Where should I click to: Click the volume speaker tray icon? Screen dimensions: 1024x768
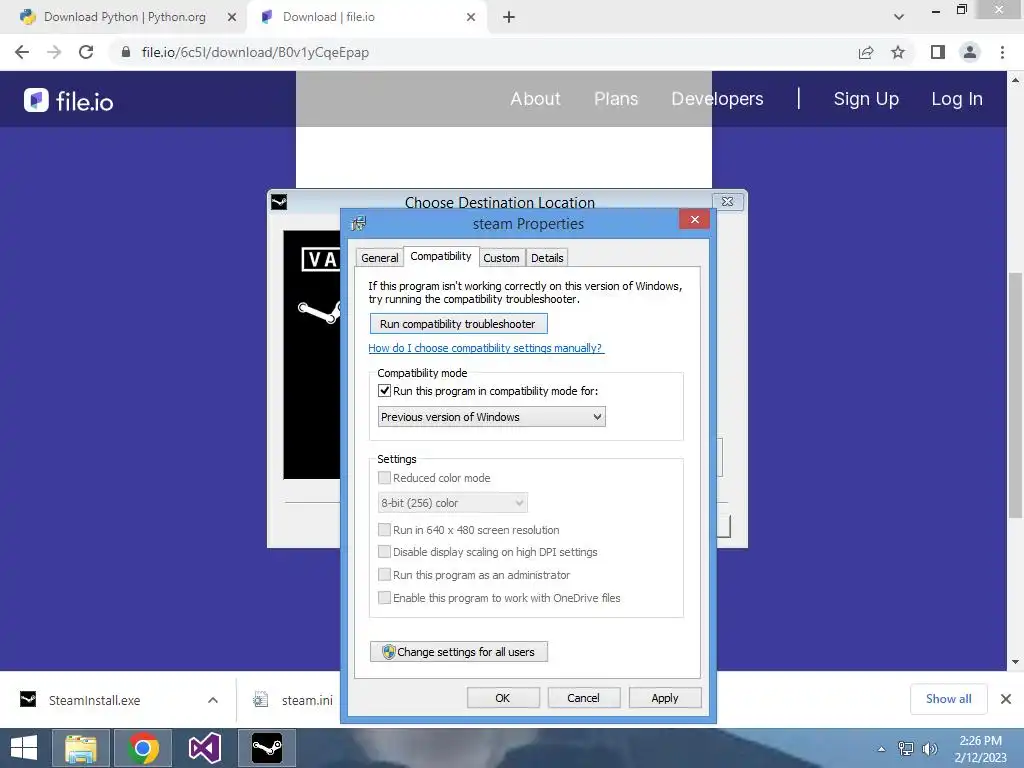[929, 748]
